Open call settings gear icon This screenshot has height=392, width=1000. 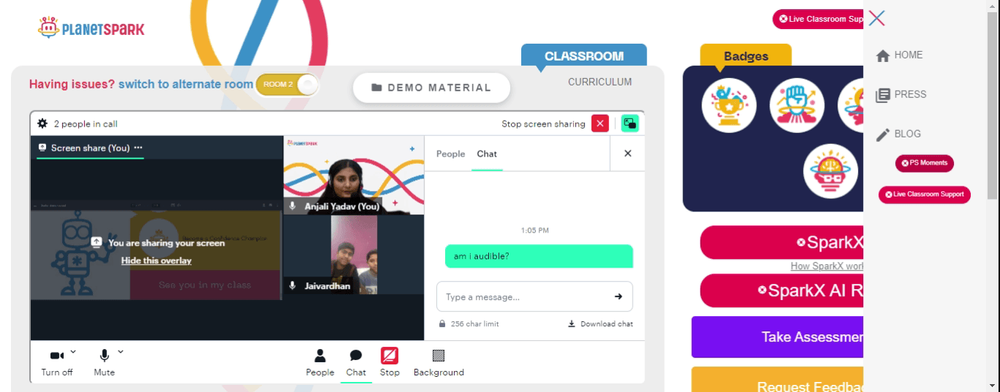coord(42,124)
